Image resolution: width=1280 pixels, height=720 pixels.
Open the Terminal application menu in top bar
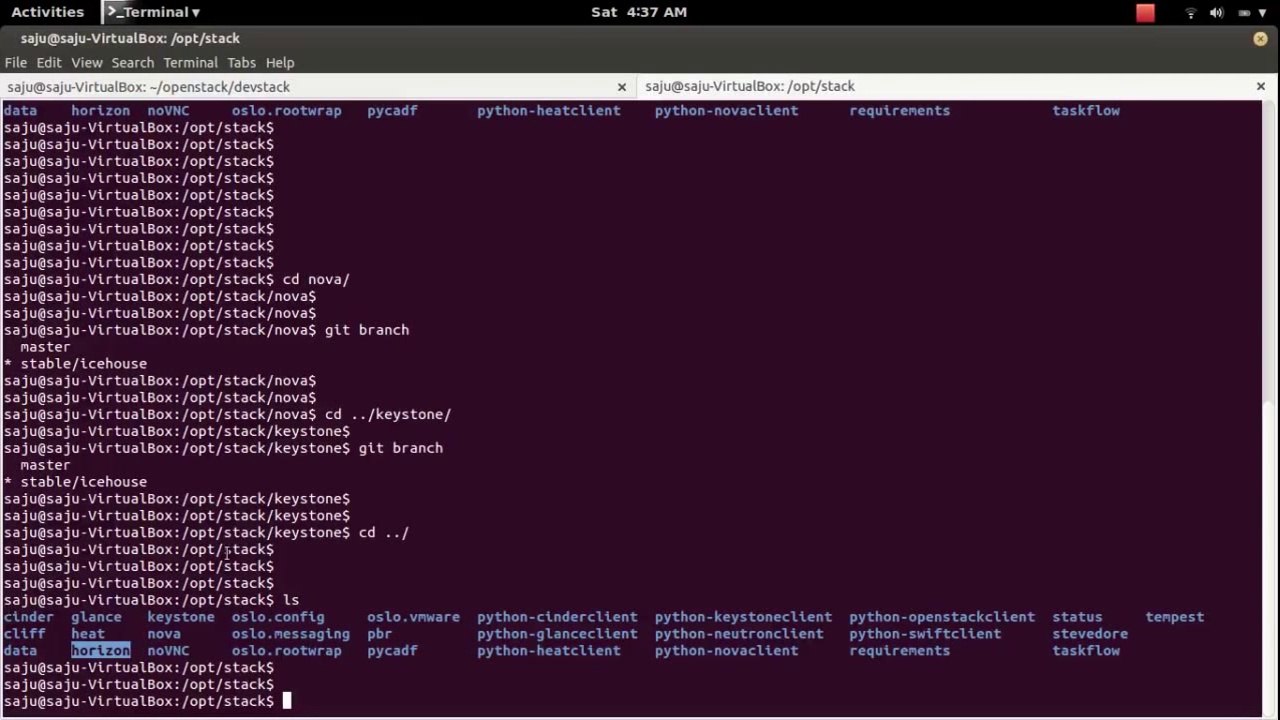(153, 12)
